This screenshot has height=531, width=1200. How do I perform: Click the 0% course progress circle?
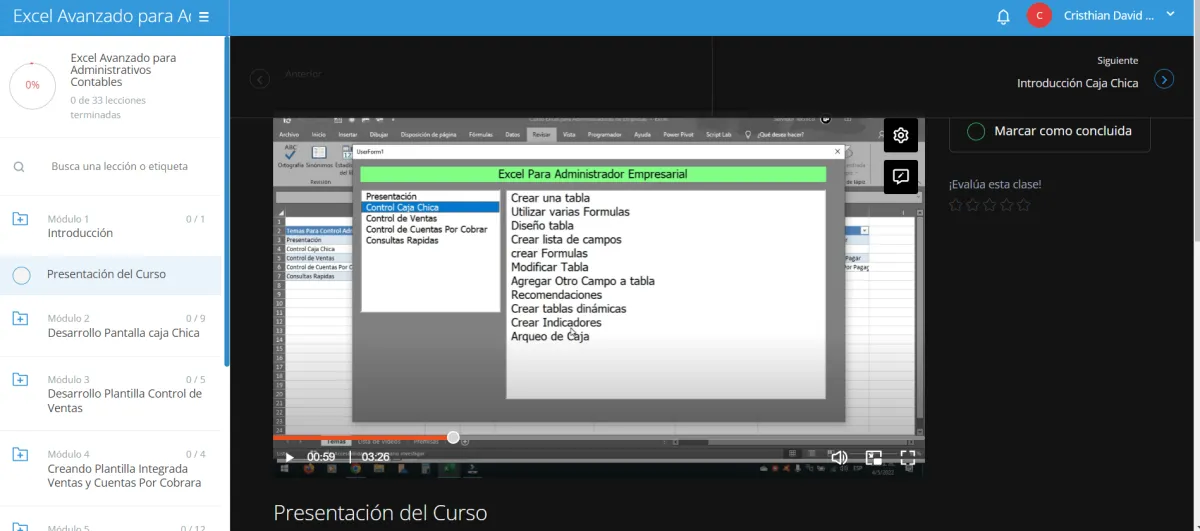point(33,85)
